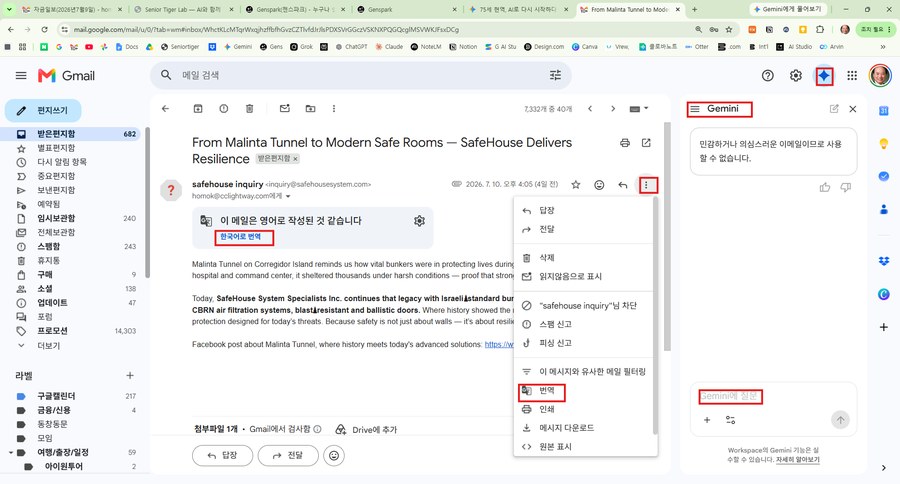Open Gmail settings gear icon

(x=796, y=75)
